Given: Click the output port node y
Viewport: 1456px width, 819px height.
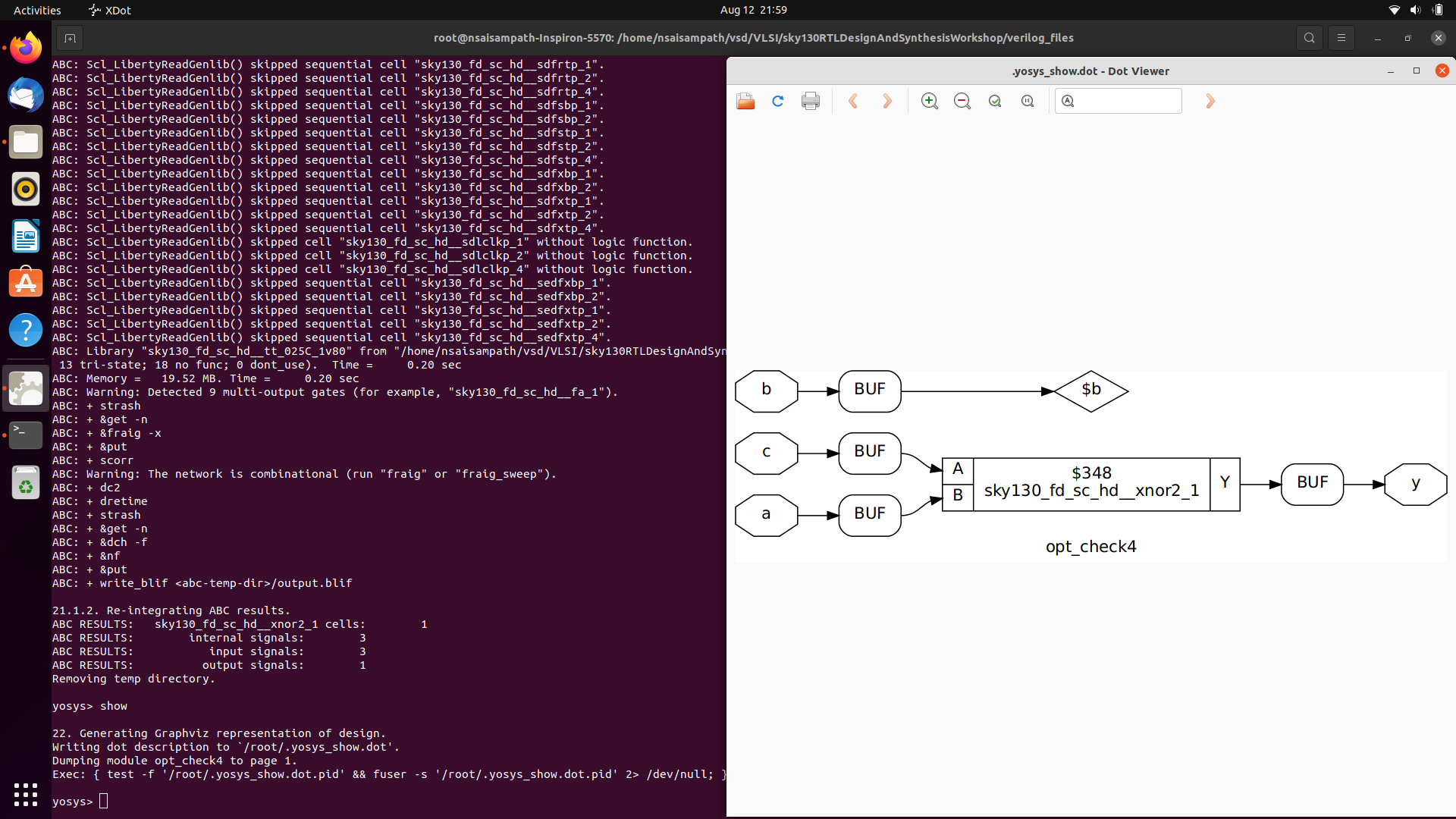Looking at the screenshot, I should pyautogui.click(x=1416, y=484).
